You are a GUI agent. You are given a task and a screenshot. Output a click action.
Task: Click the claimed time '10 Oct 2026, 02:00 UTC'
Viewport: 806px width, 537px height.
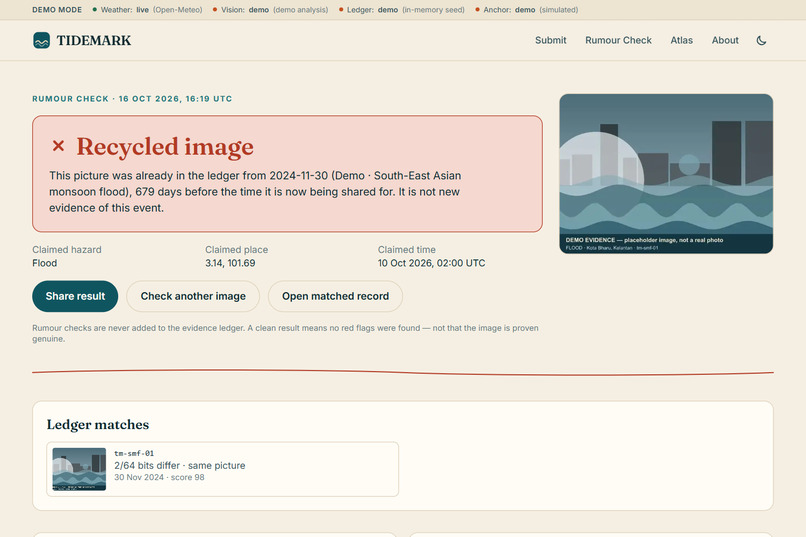coord(431,263)
